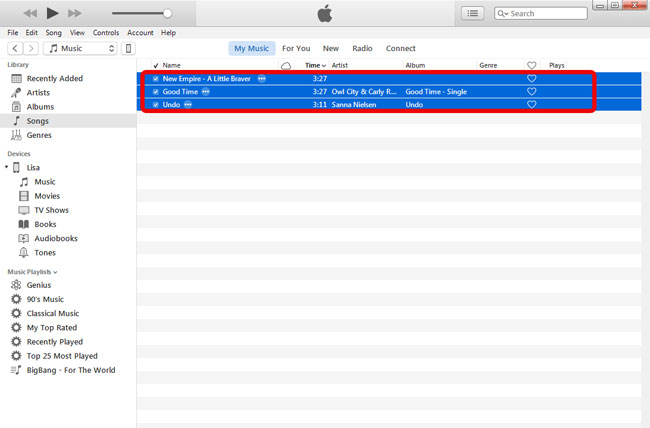Open the Controls menu
650x428 pixels.
[106, 32]
